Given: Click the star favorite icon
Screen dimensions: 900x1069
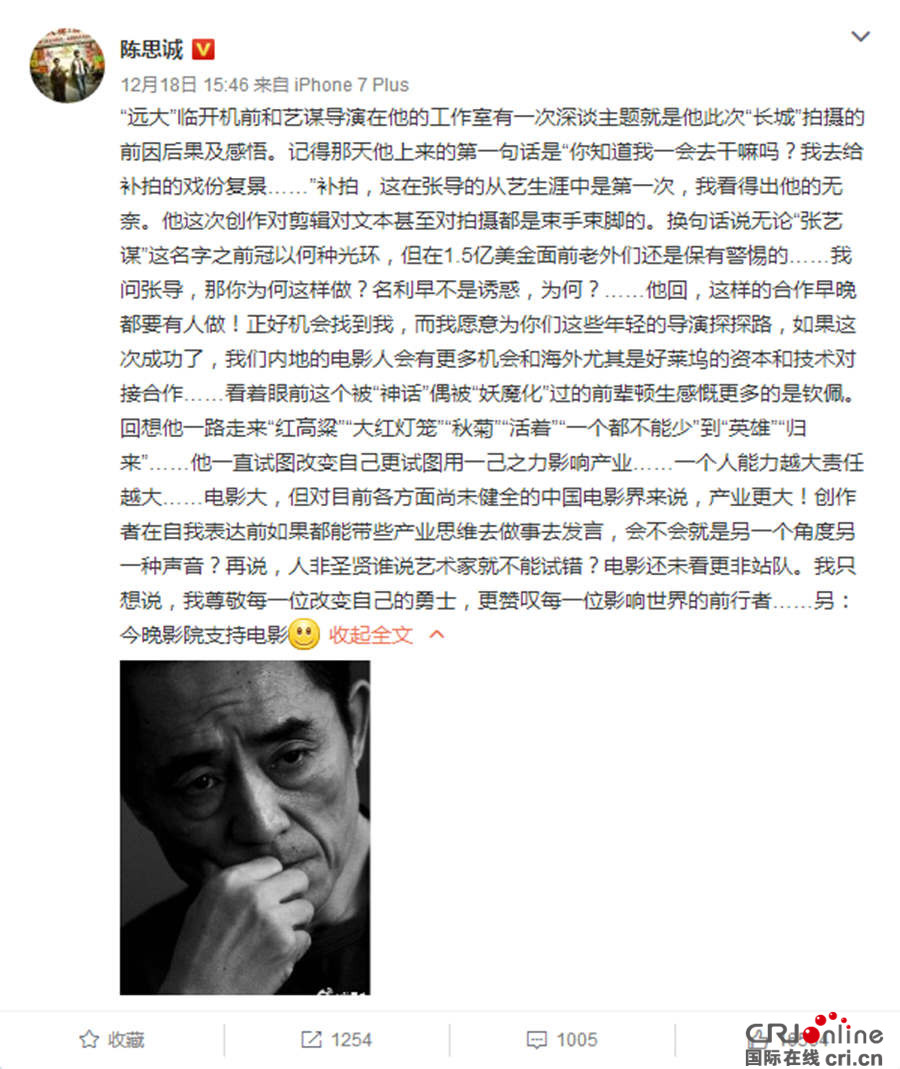Looking at the screenshot, I should [89, 1039].
